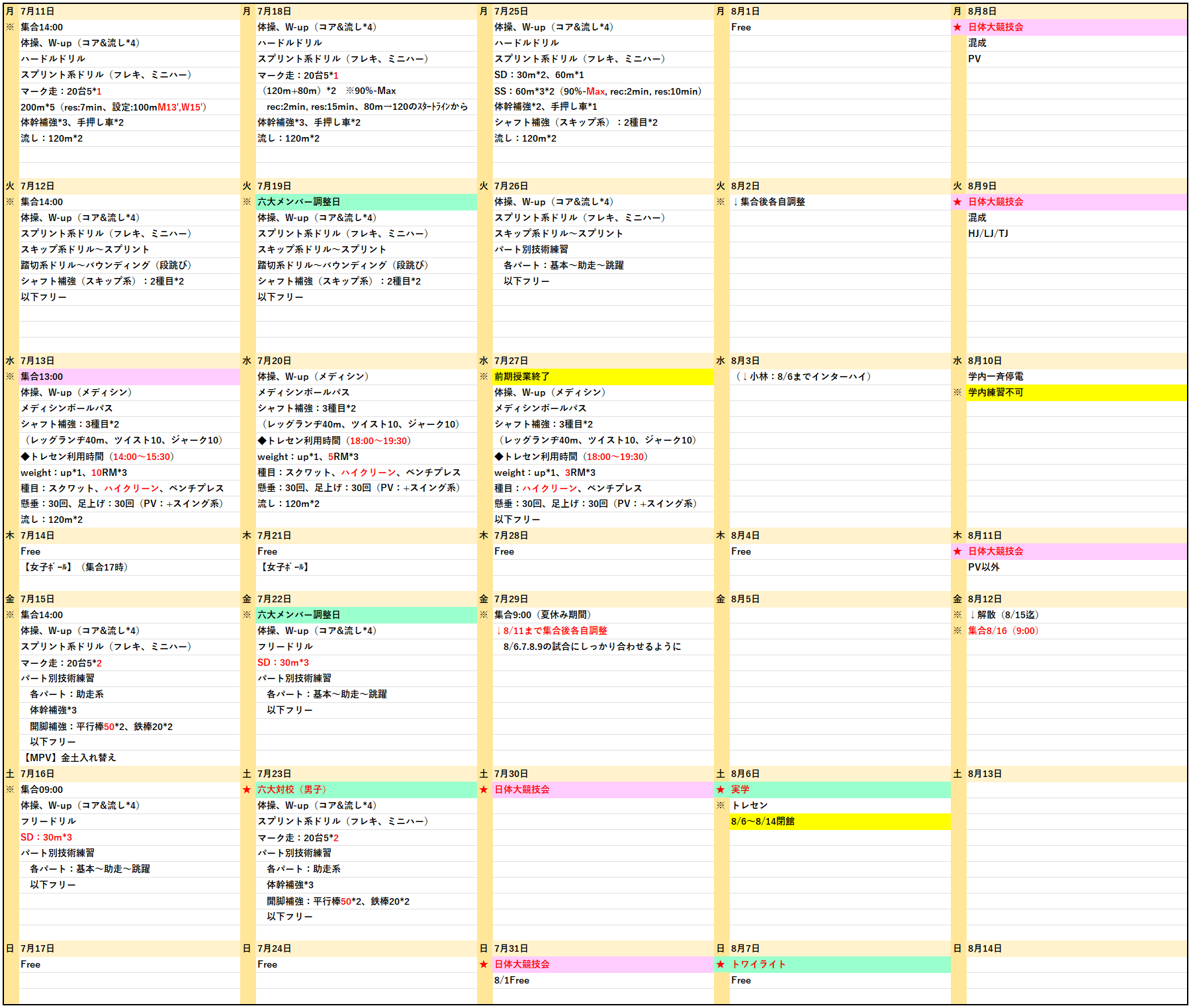Screen dimensions: 1191x1008
Task: Select the star marking 7月30日 日体大競技会
Action: (484, 790)
